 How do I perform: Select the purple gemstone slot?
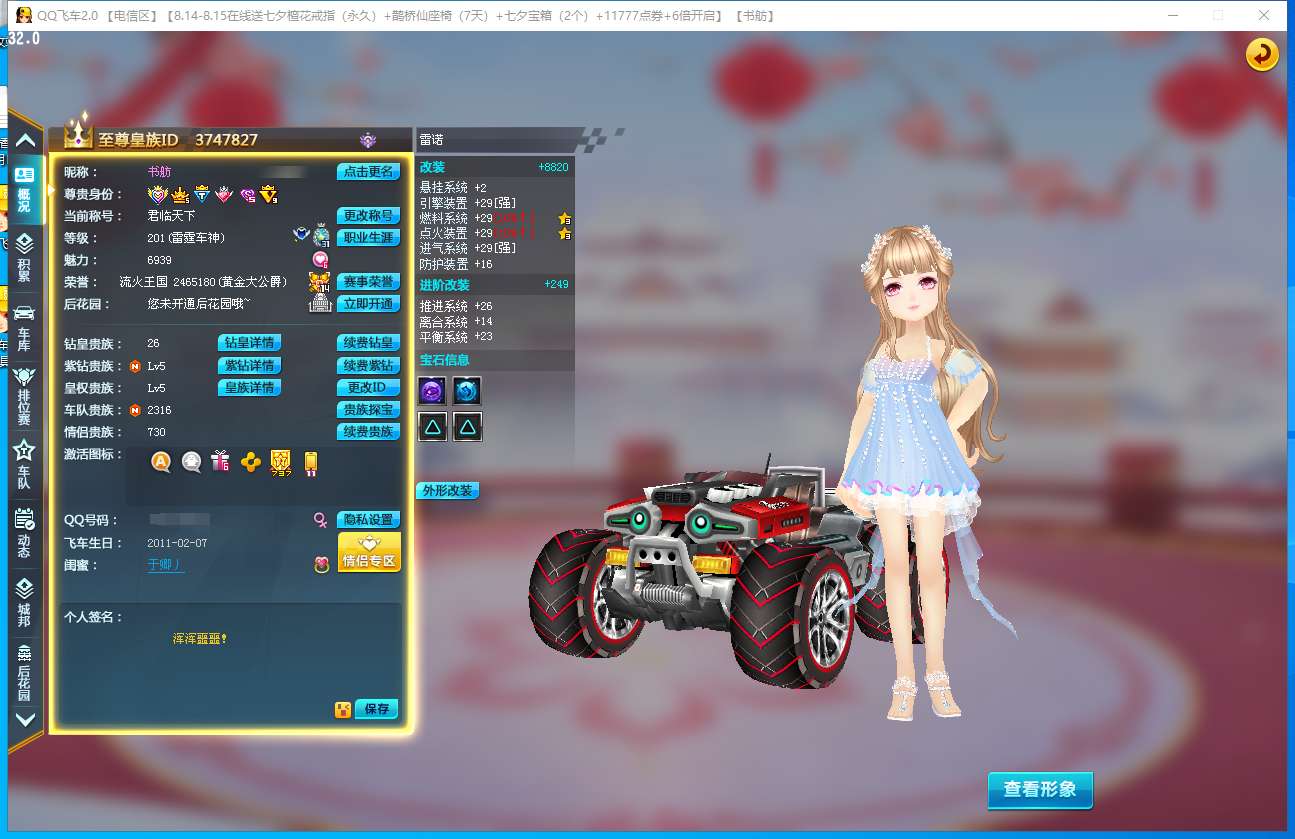pos(434,391)
